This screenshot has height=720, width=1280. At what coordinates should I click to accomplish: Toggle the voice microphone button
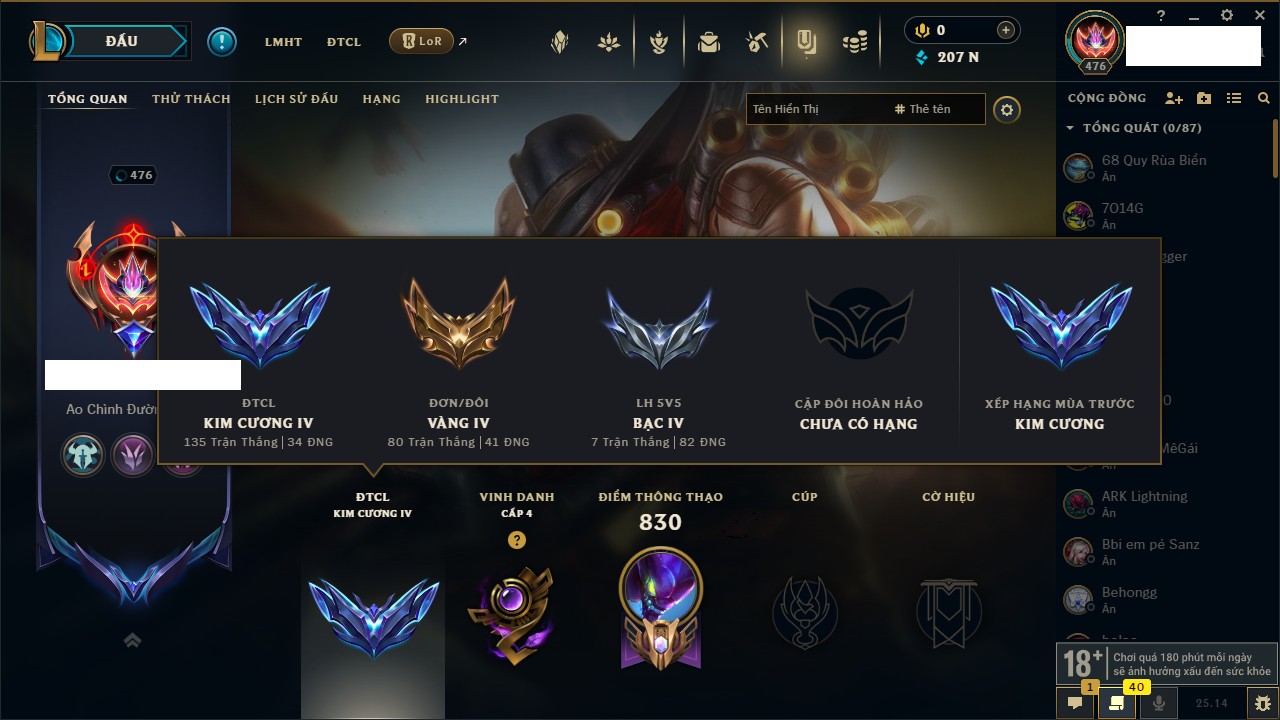click(x=1159, y=703)
